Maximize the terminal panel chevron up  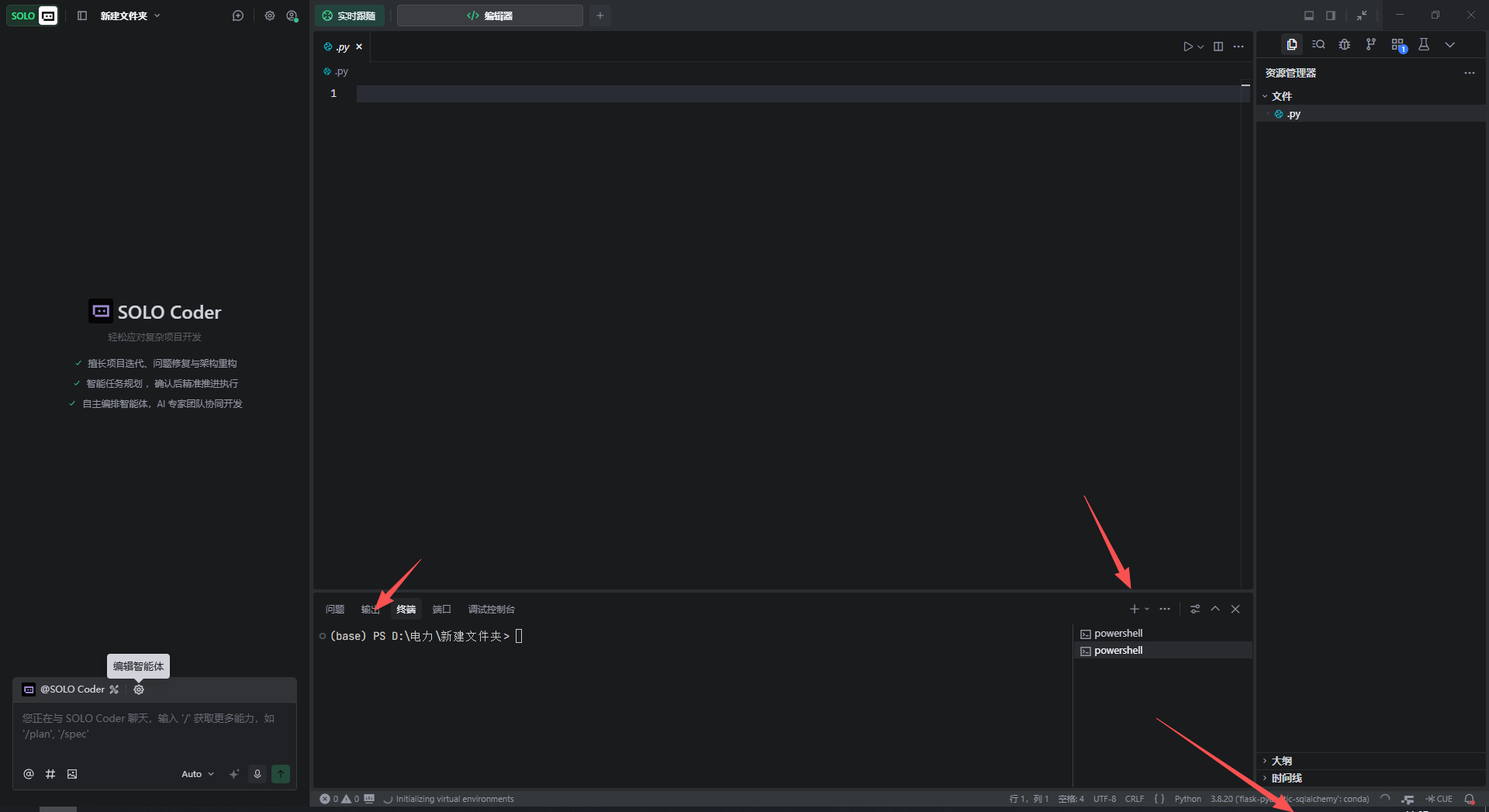pos(1215,609)
